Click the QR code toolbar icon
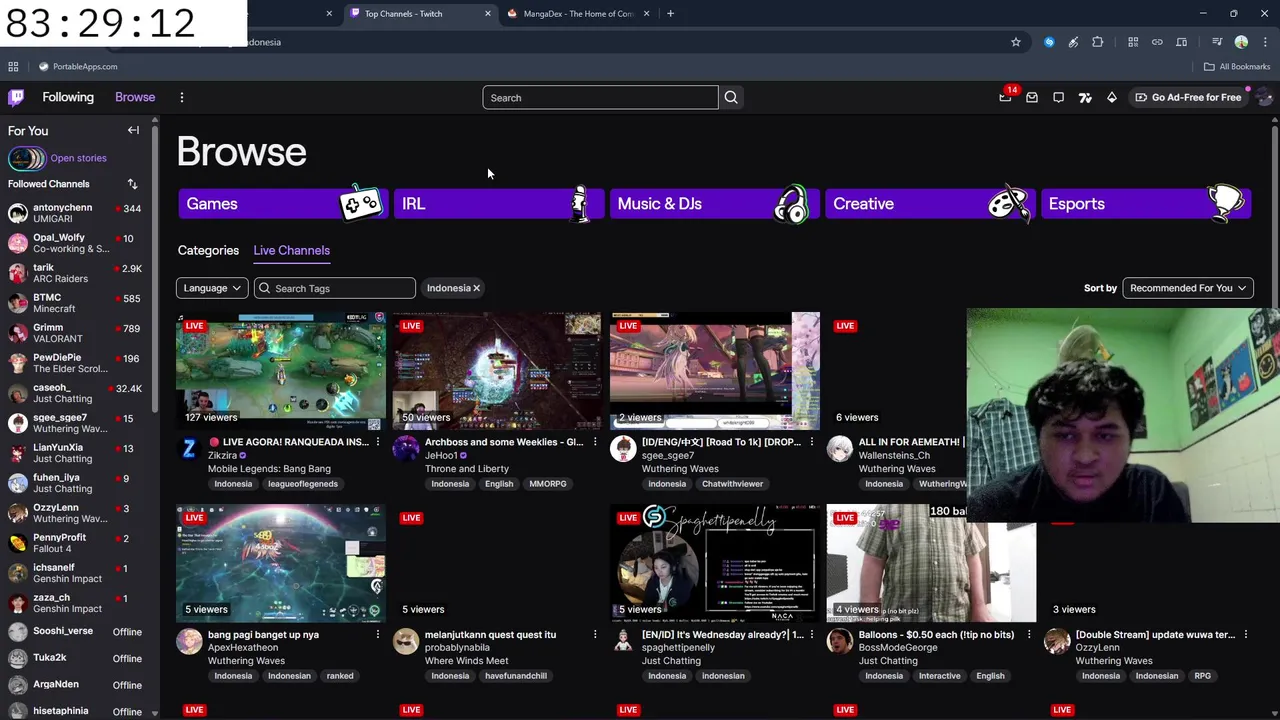This screenshot has height=720, width=1280. click(x=1133, y=42)
